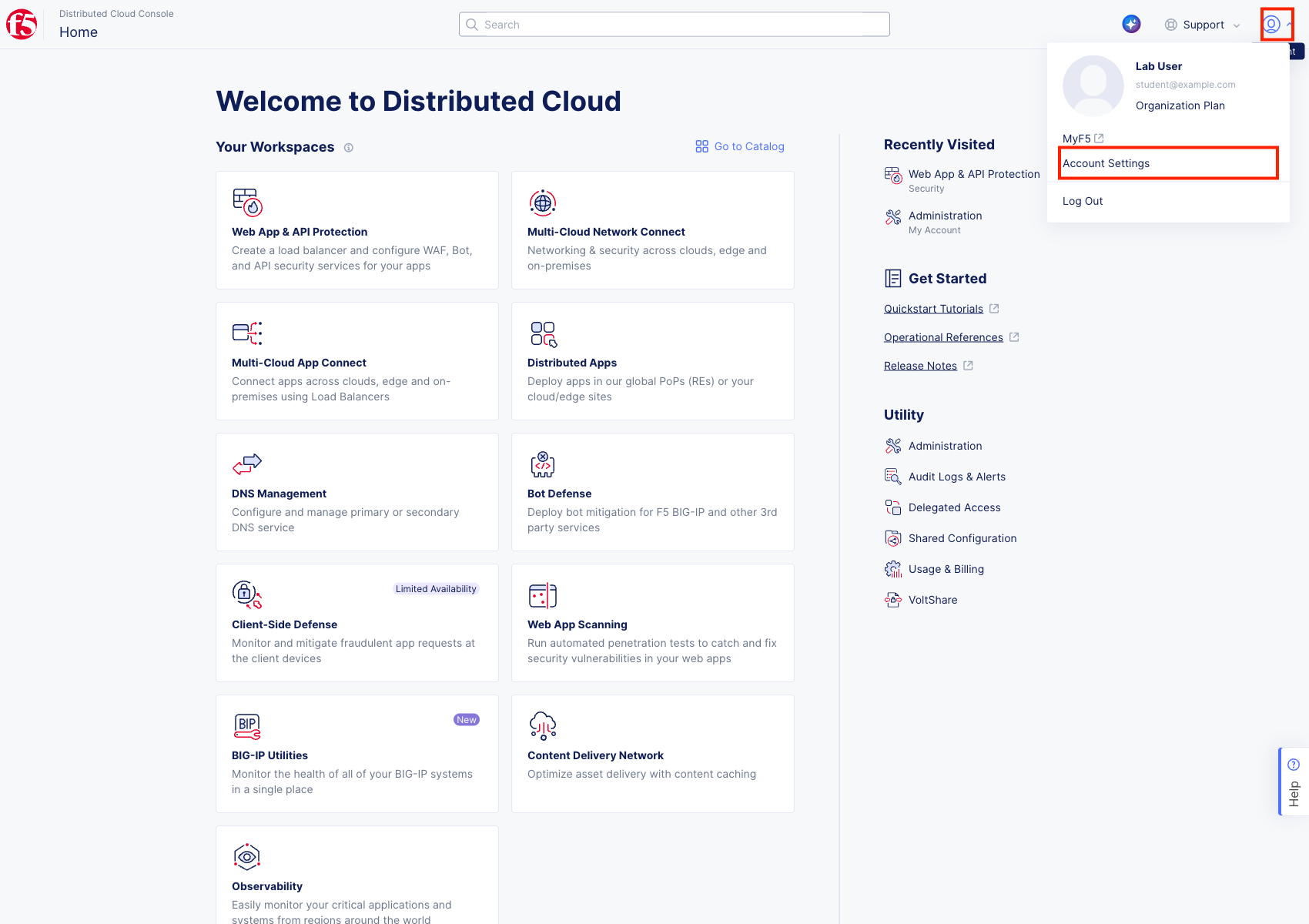Viewport: 1309px width, 924px height.
Task: Open the Help side tab
Action: point(1294,782)
